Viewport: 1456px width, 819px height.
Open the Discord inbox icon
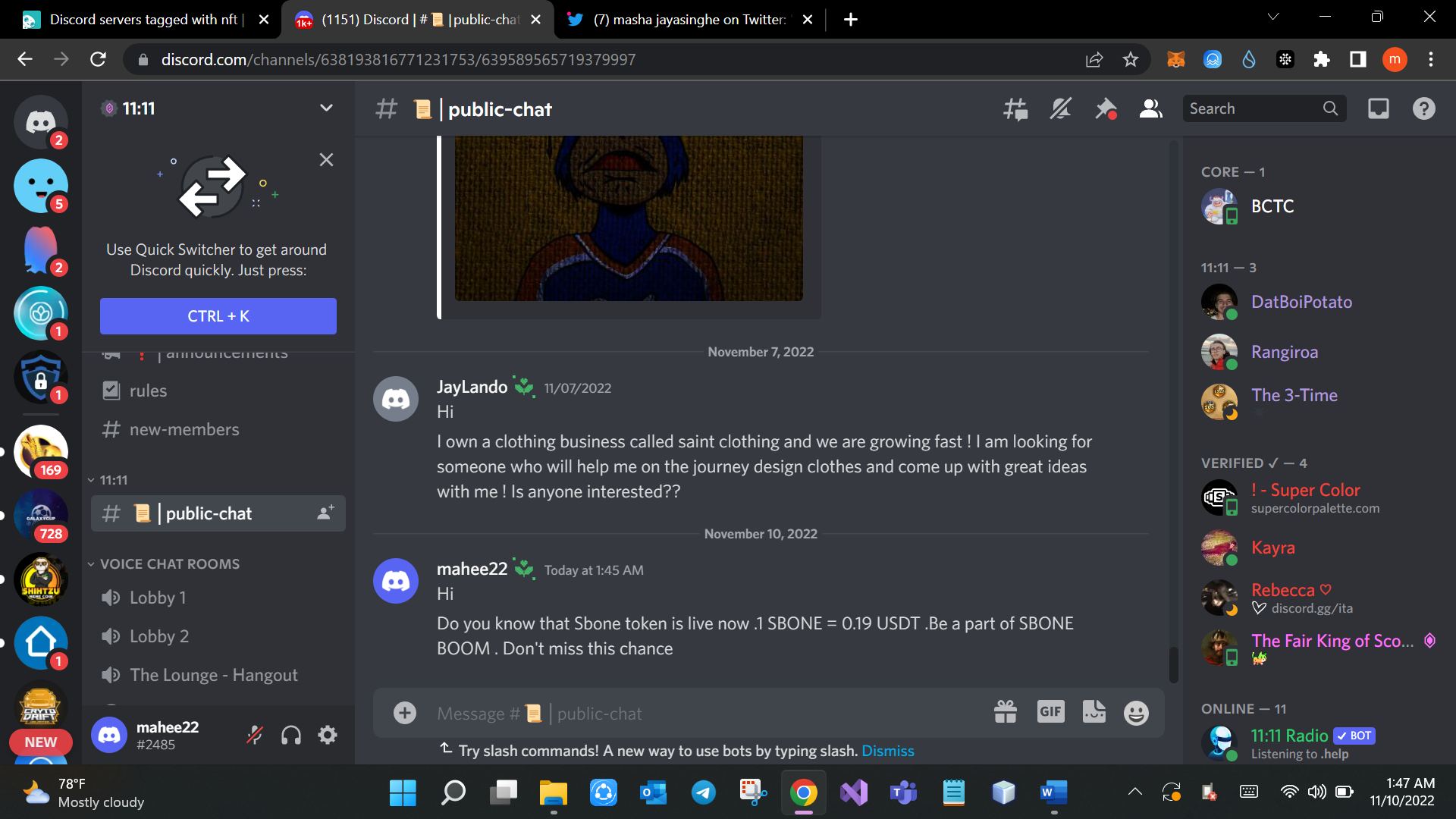click(1378, 109)
